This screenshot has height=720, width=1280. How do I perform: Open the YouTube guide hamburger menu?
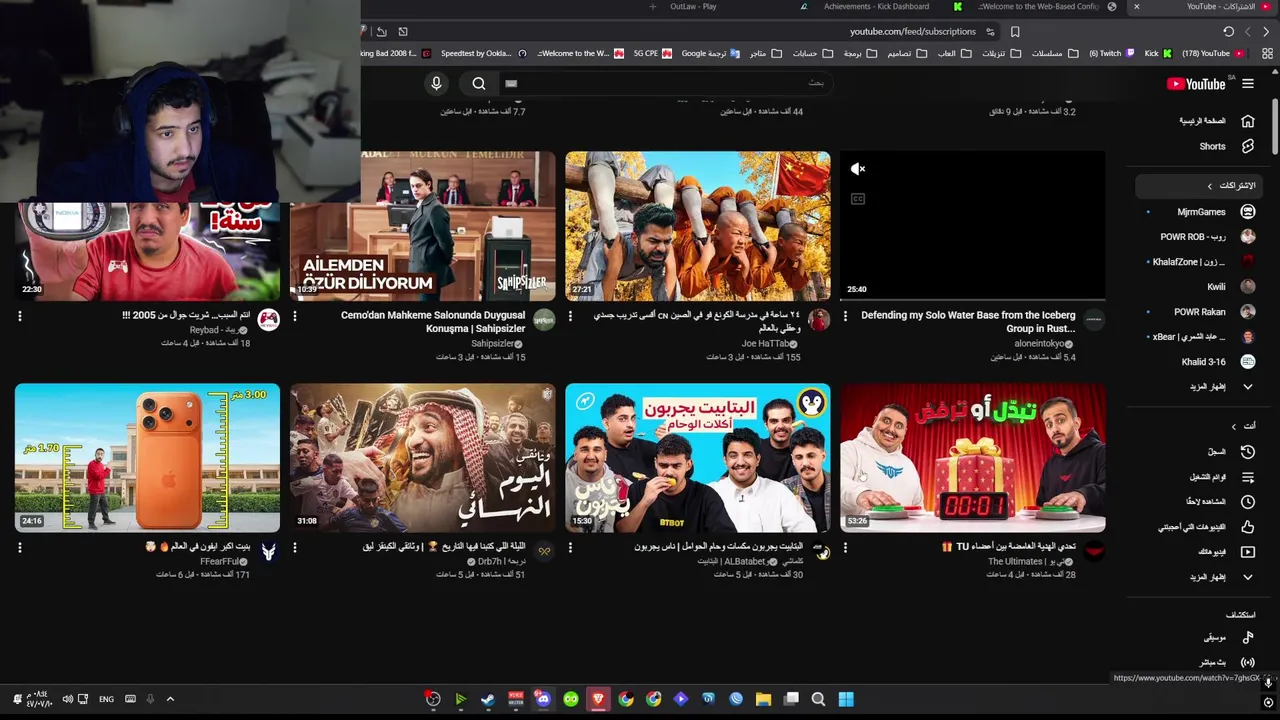click(x=1247, y=84)
